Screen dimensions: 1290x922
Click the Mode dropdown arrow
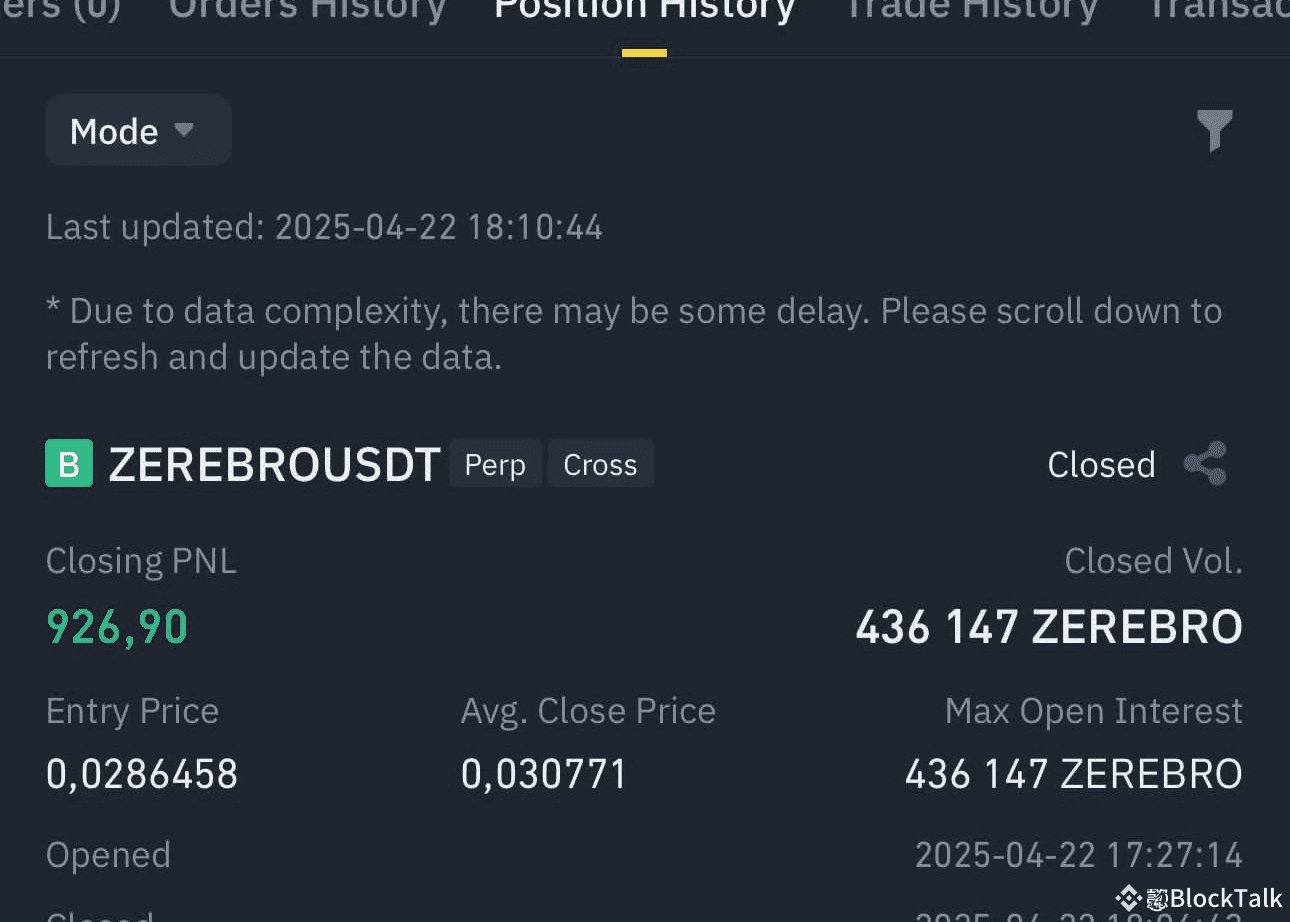pos(183,130)
